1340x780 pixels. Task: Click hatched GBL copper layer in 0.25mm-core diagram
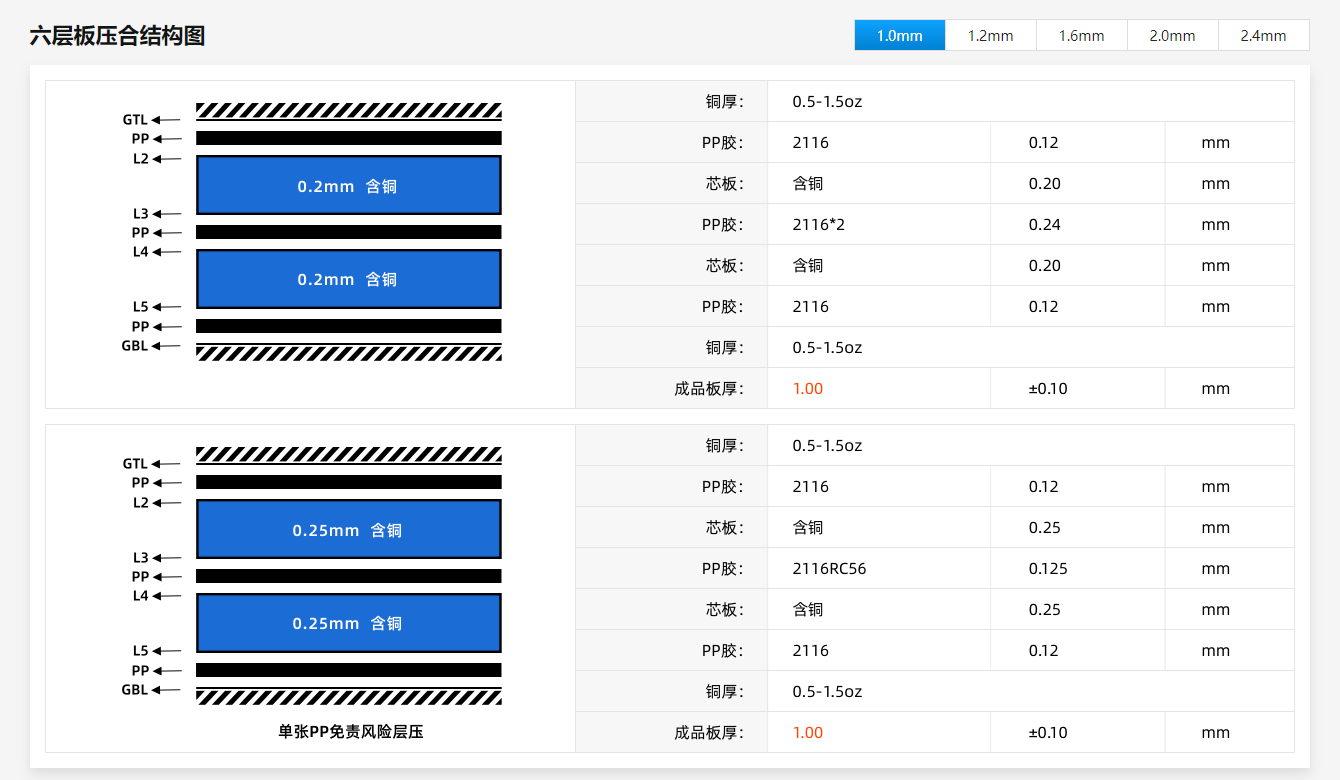[x=348, y=696]
